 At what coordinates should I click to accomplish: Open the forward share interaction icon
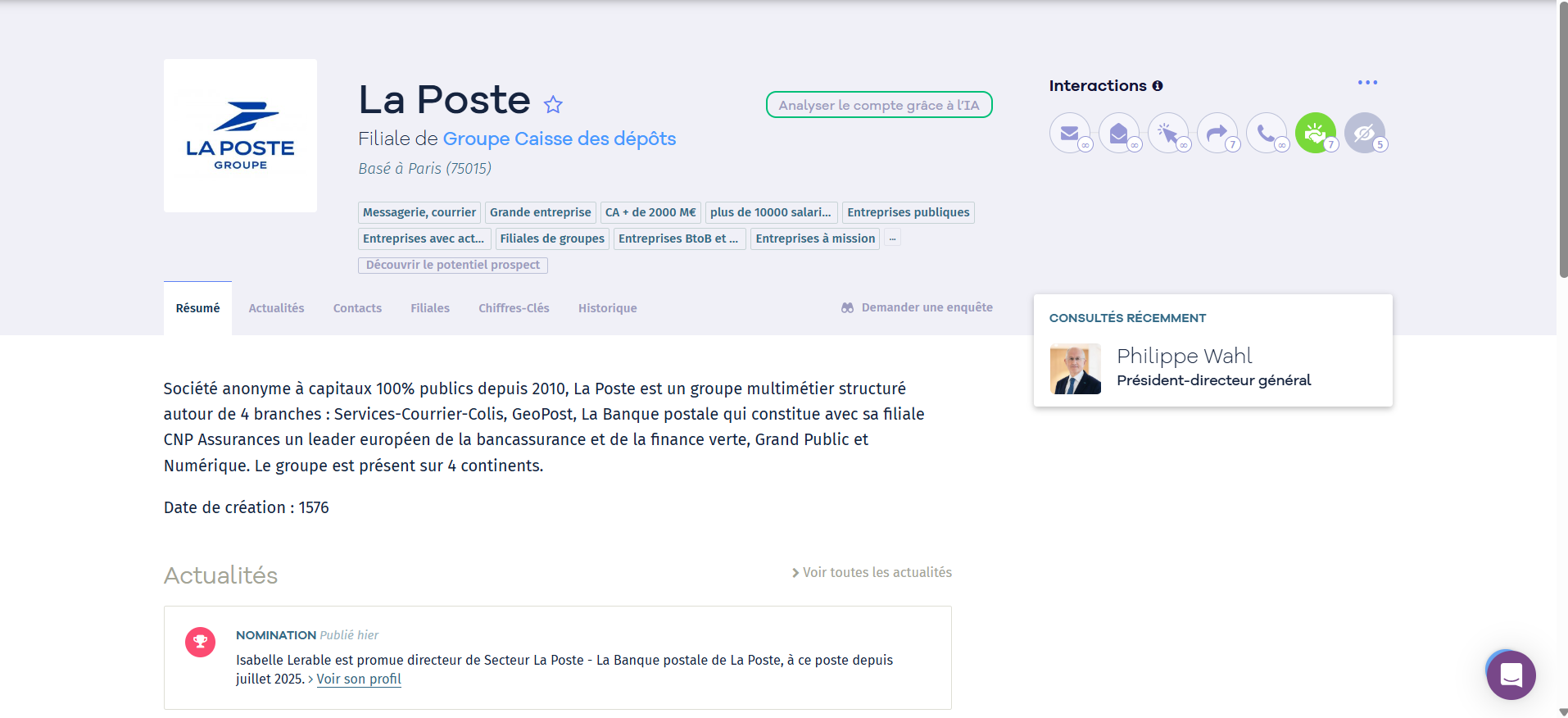pos(1217,133)
